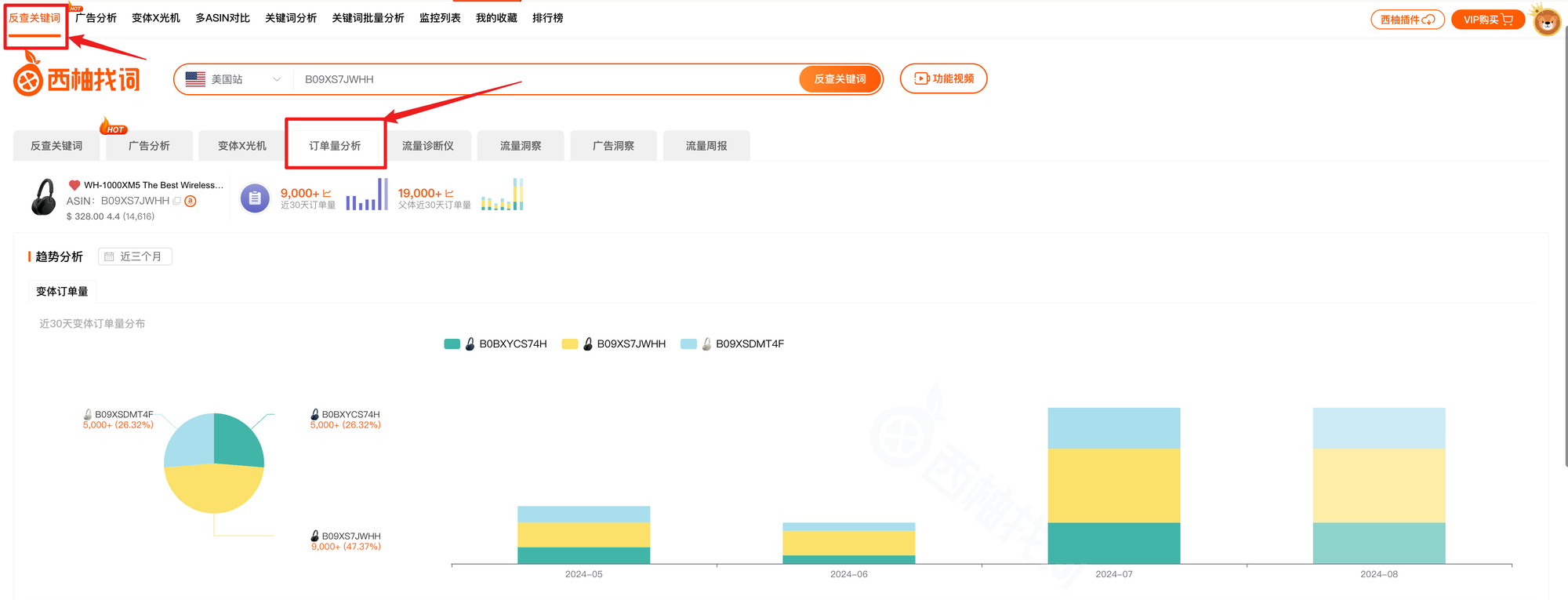Image resolution: width=1568 pixels, height=600 pixels.
Task: Click the 2024-07 stacked bar
Action: click(1114, 485)
